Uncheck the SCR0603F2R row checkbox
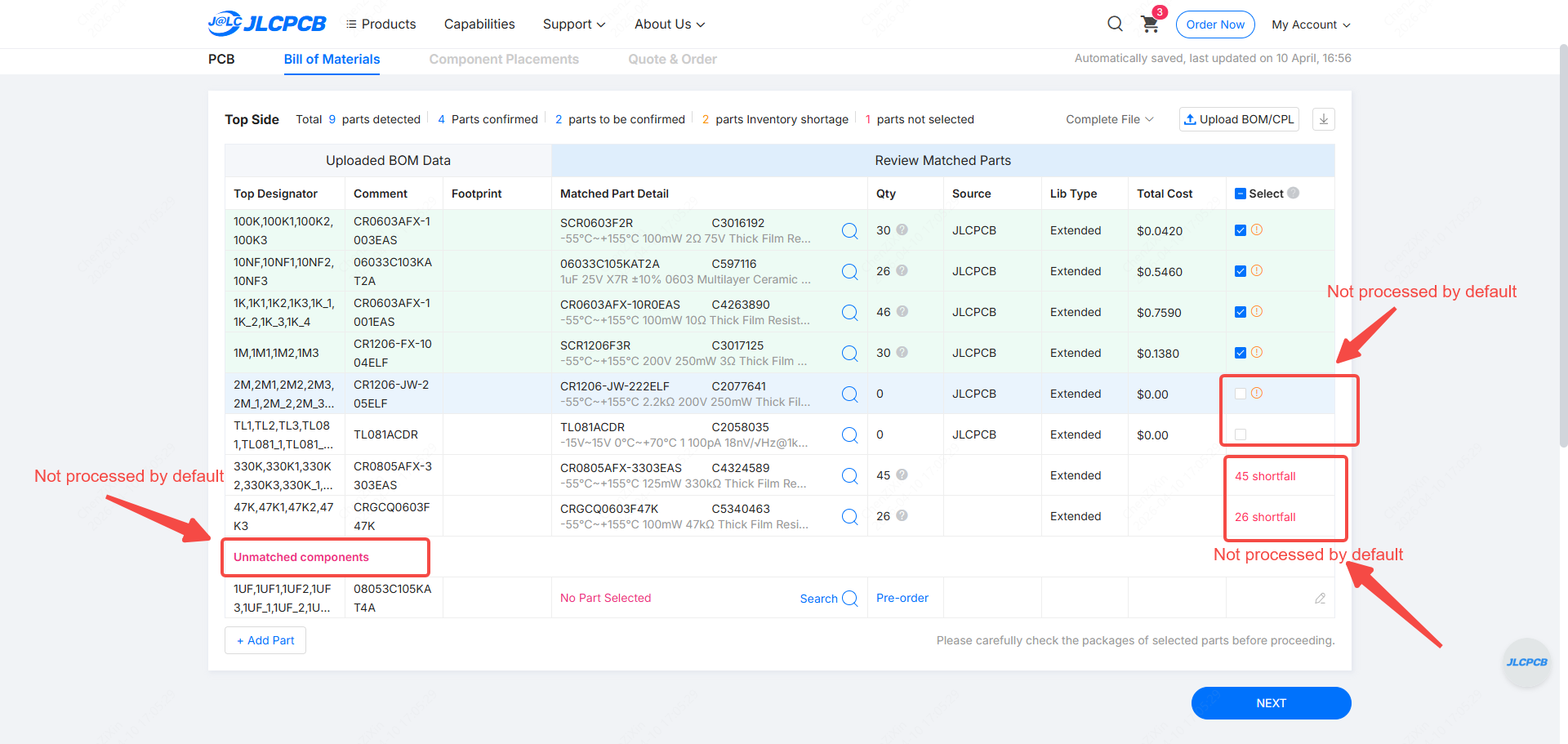This screenshot has height=744, width=1568. [x=1241, y=230]
